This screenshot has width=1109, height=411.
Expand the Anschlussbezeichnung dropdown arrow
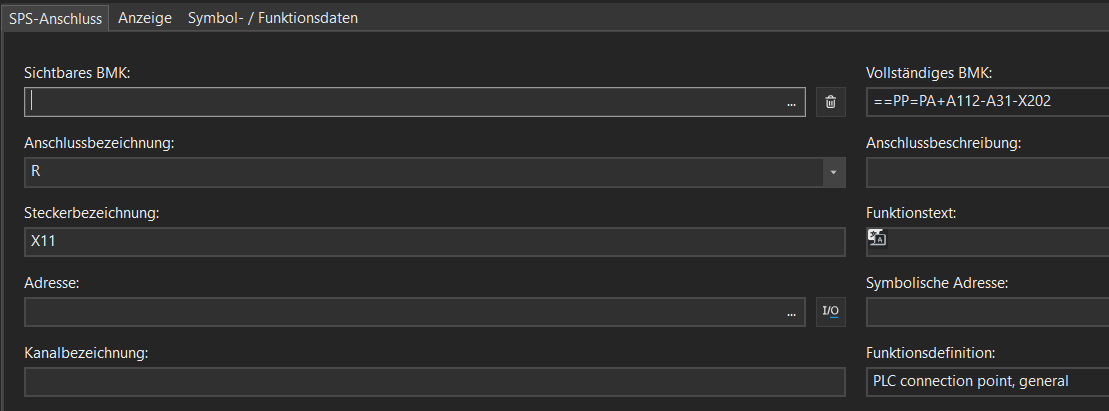point(834,173)
